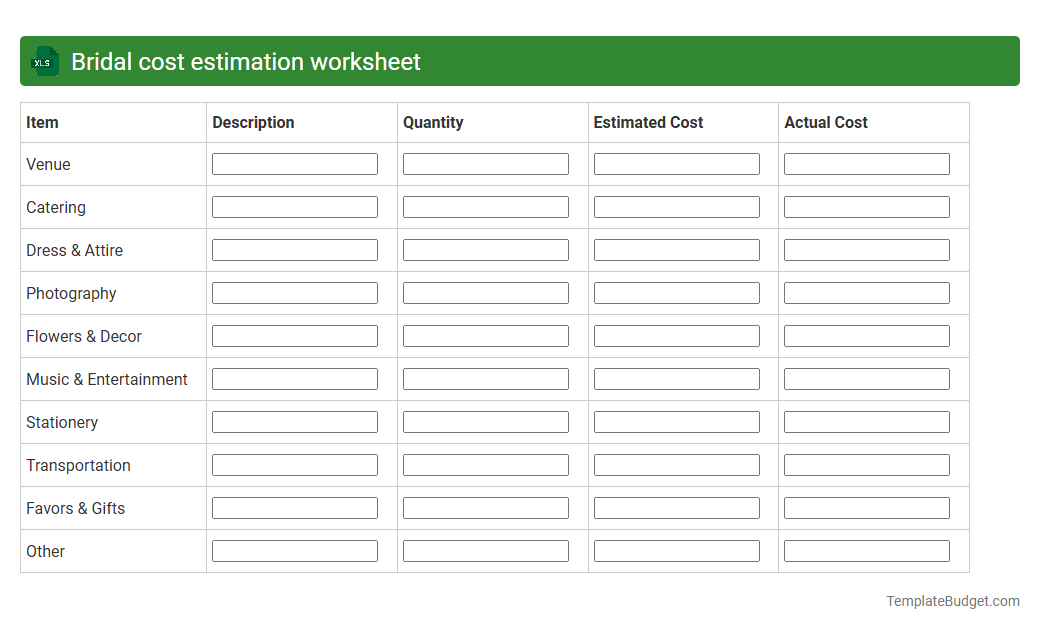Viewport: 1040px width, 630px height.
Task: Click the Music & Entertainment quantity field
Action: 485,378
